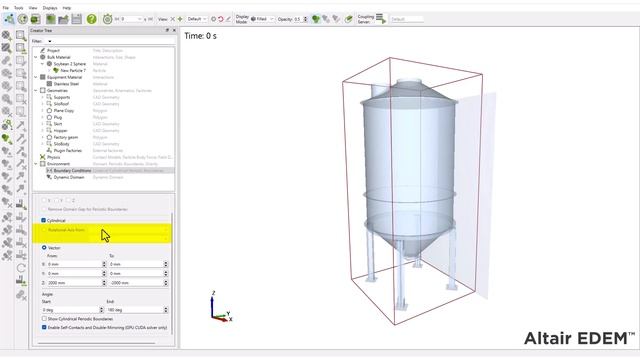
Task: Click the Physics icon in Creator Tree
Action: click(42, 157)
